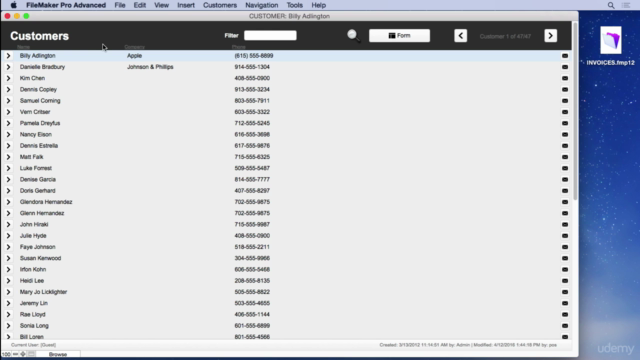This screenshot has height=360, width=640.
Task: Open the Navigation menu
Action: pyautogui.click(x=261, y=5)
